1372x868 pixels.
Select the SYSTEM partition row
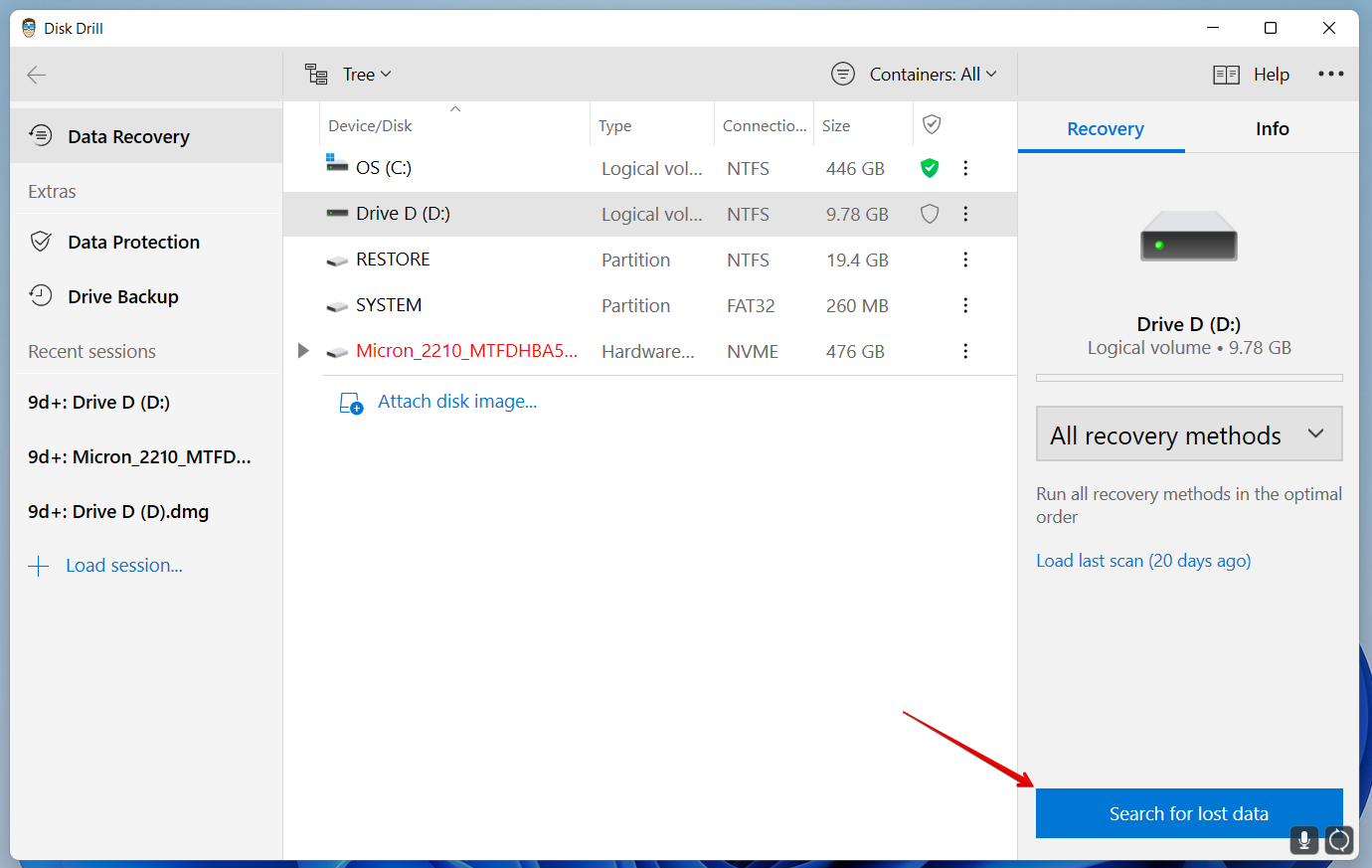pos(650,305)
